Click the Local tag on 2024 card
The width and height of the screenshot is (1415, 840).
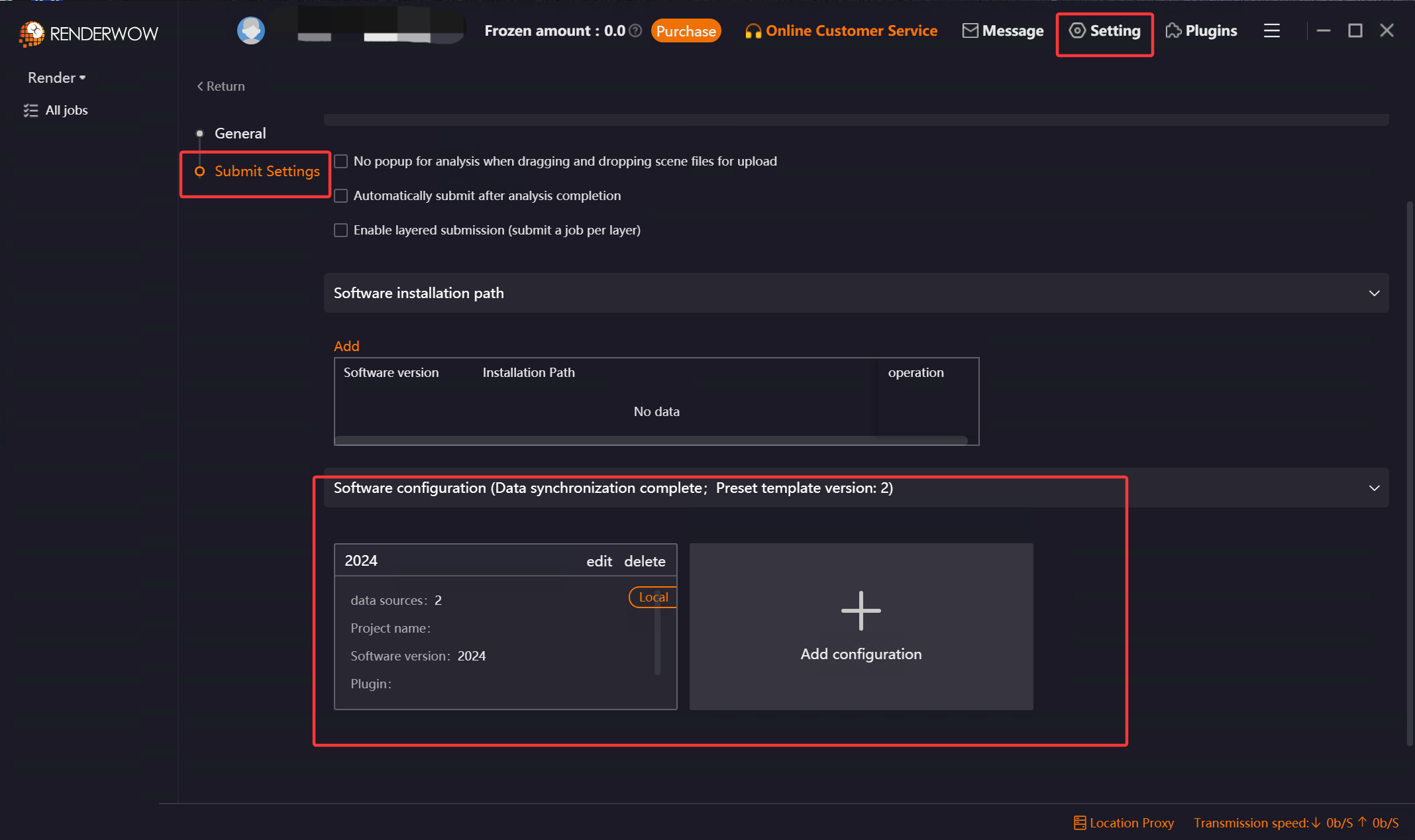pyautogui.click(x=653, y=597)
